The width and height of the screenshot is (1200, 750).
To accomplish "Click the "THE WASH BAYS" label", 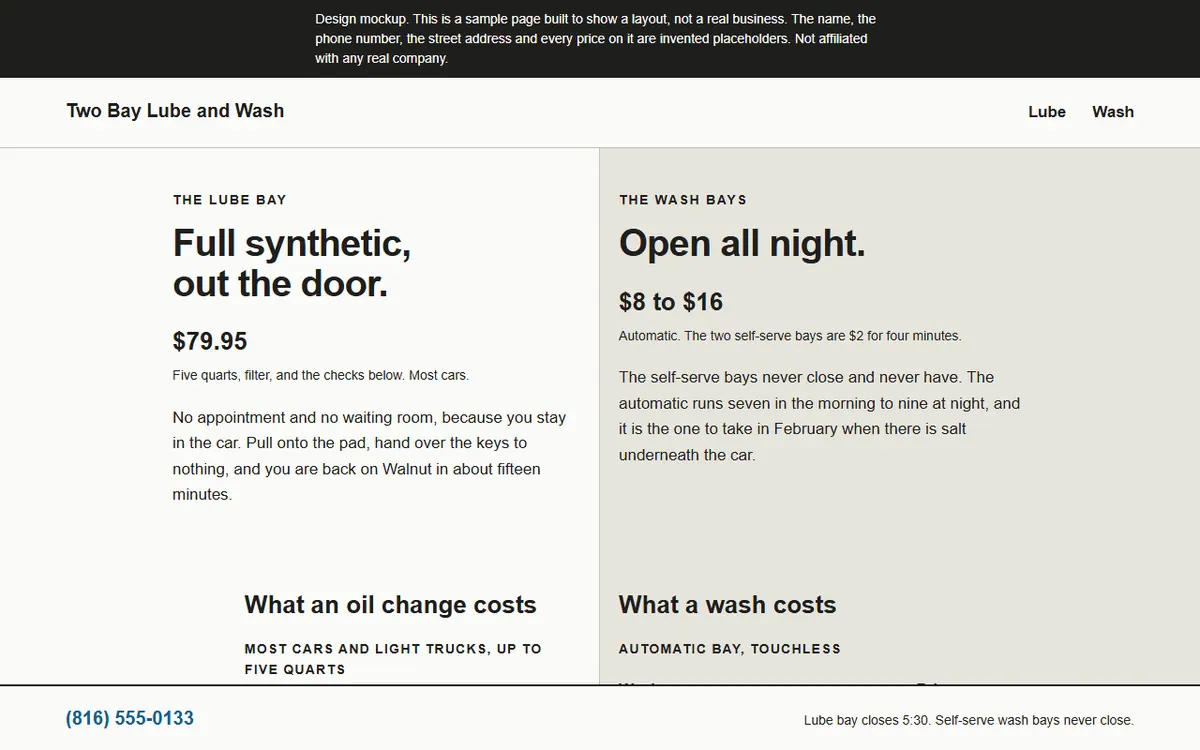I will click(683, 200).
